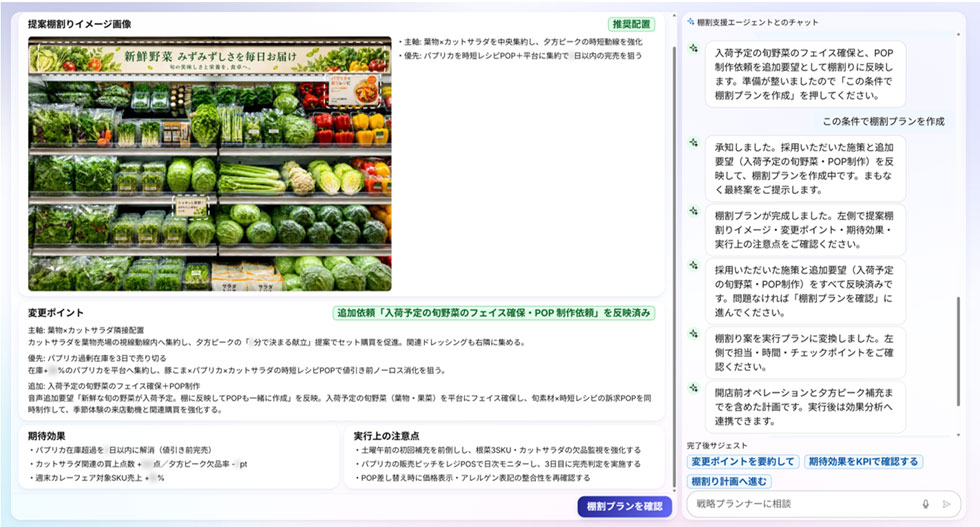Image resolution: width=980 pixels, height=527 pixels.
Task: Click the chat panel vertical scrollbar
Action: [958, 352]
